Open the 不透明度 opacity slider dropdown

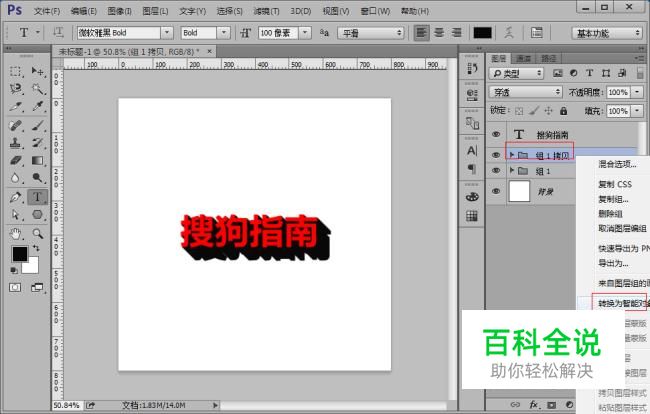coord(637,92)
